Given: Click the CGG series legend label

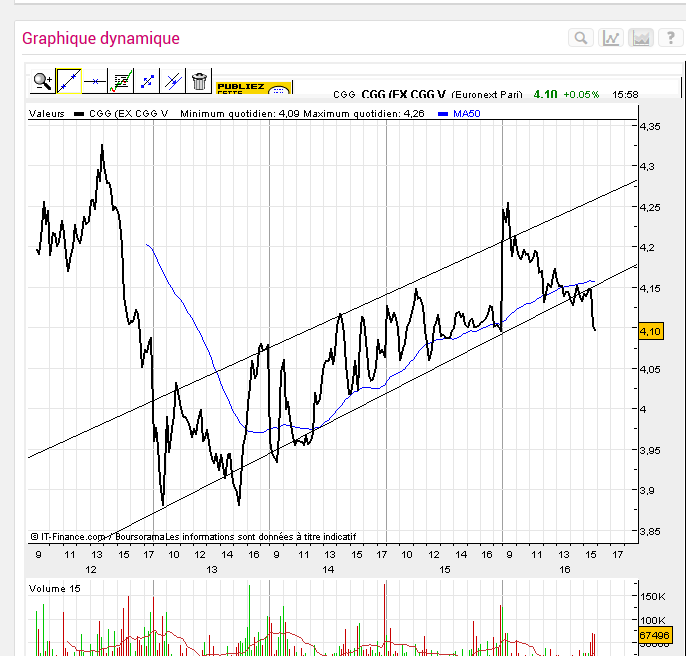Looking at the screenshot, I should (128, 114).
